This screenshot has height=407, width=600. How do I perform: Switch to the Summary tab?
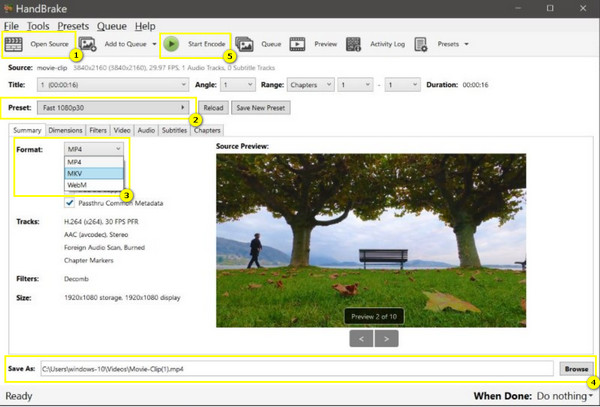coord(27,130)
